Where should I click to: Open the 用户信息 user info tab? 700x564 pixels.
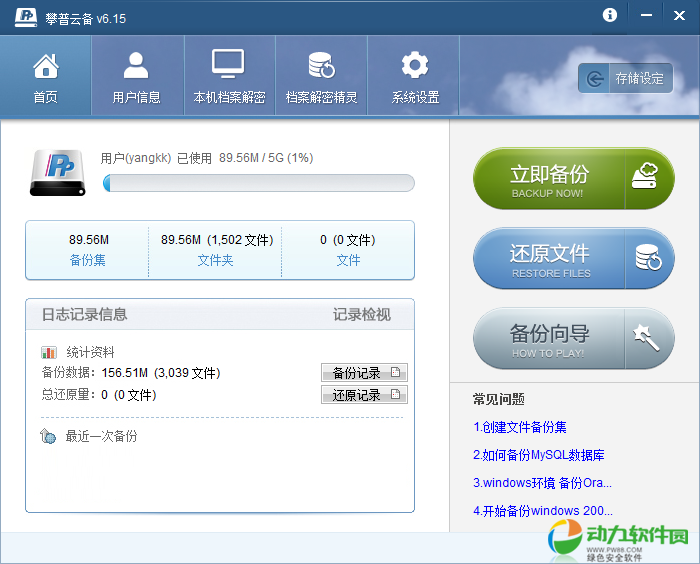click(x=136, y=77)
